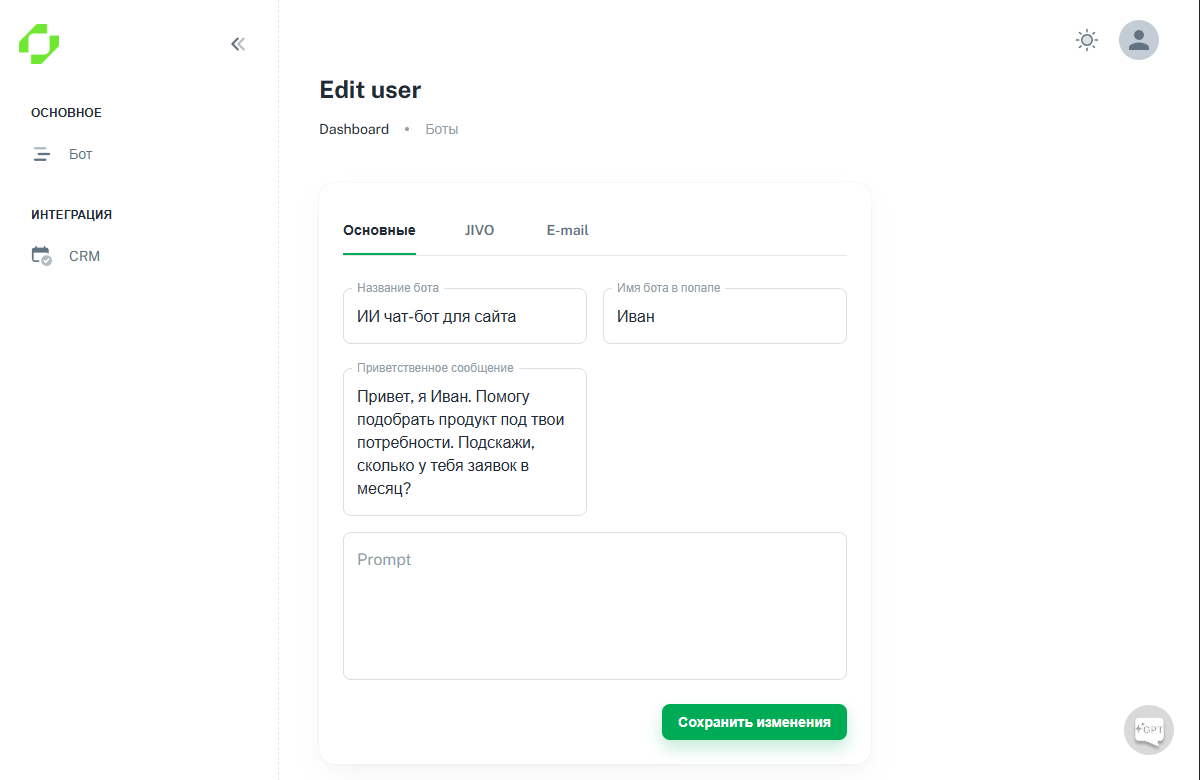Open the GPT chat widget
Viewport: 1200px width, 780px height.
pyautogui.click(x=1149, y=730)
